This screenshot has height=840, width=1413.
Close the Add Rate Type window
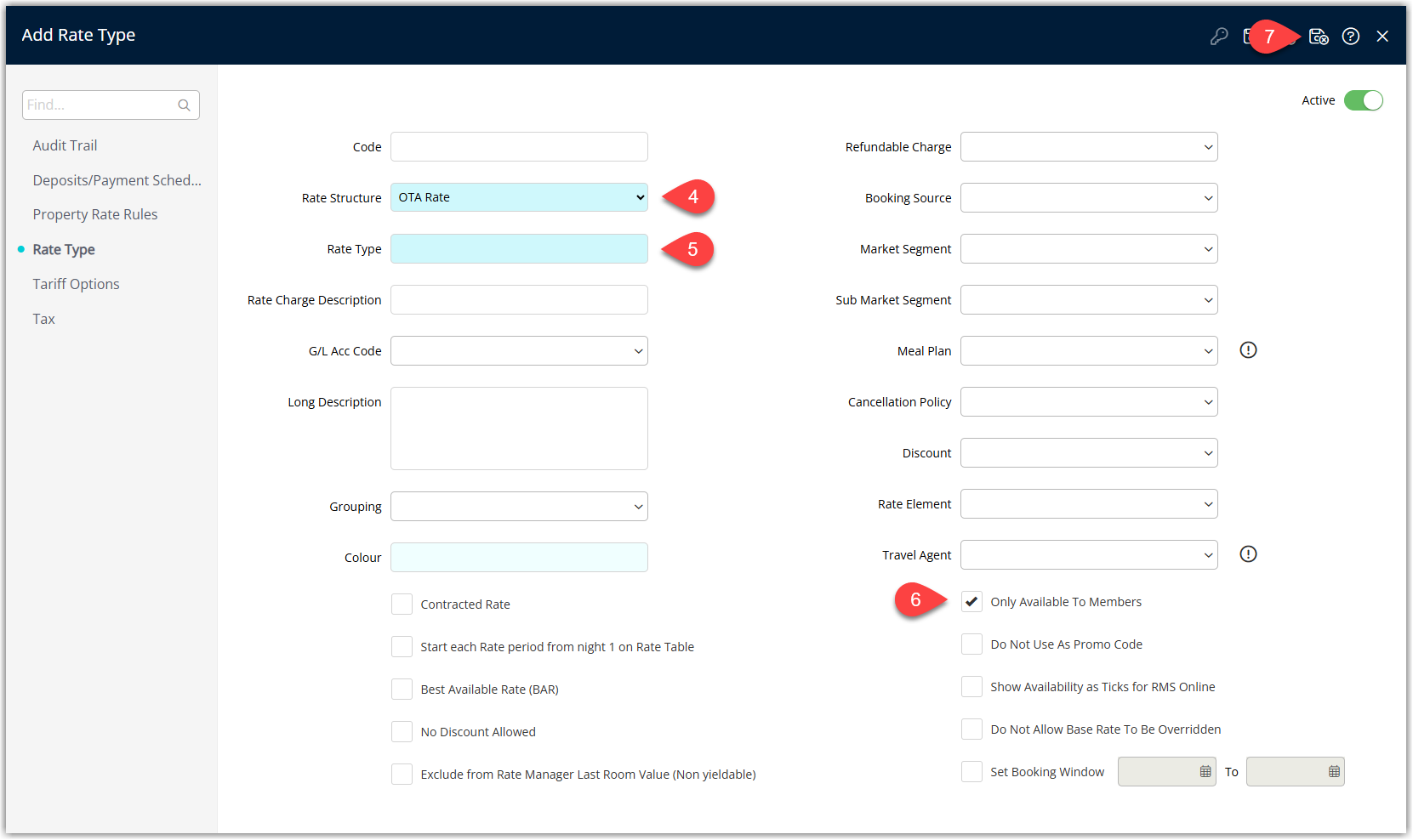(x=1382, y=37)
